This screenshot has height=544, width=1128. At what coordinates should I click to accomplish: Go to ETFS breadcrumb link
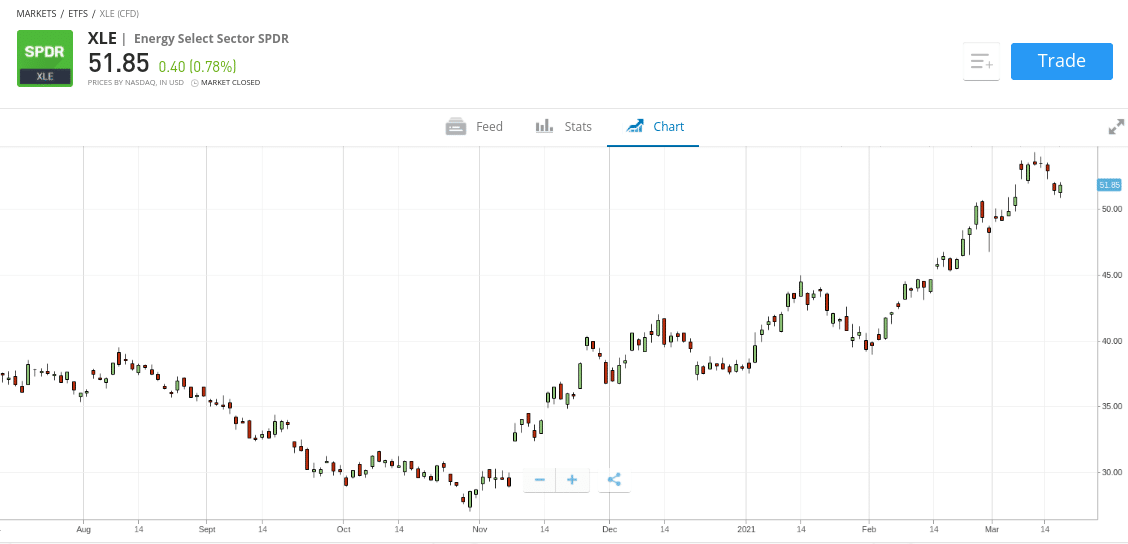pos(78,14)
